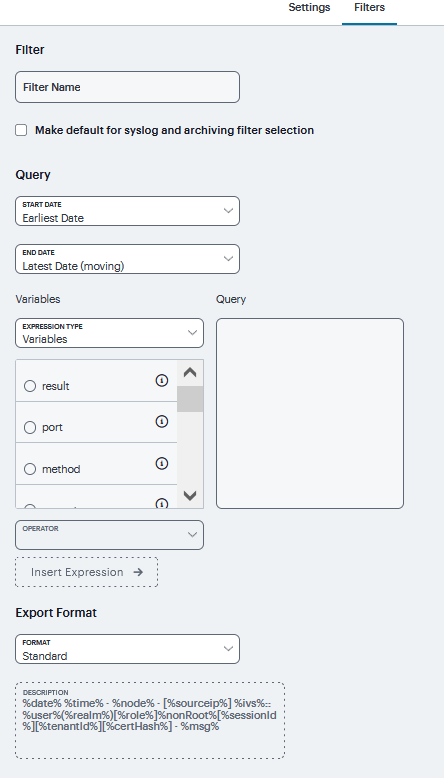Screen dimensions: 444x778
Task: Select the Filters tab
Action: pyautogui.click(x=370, y=7)
